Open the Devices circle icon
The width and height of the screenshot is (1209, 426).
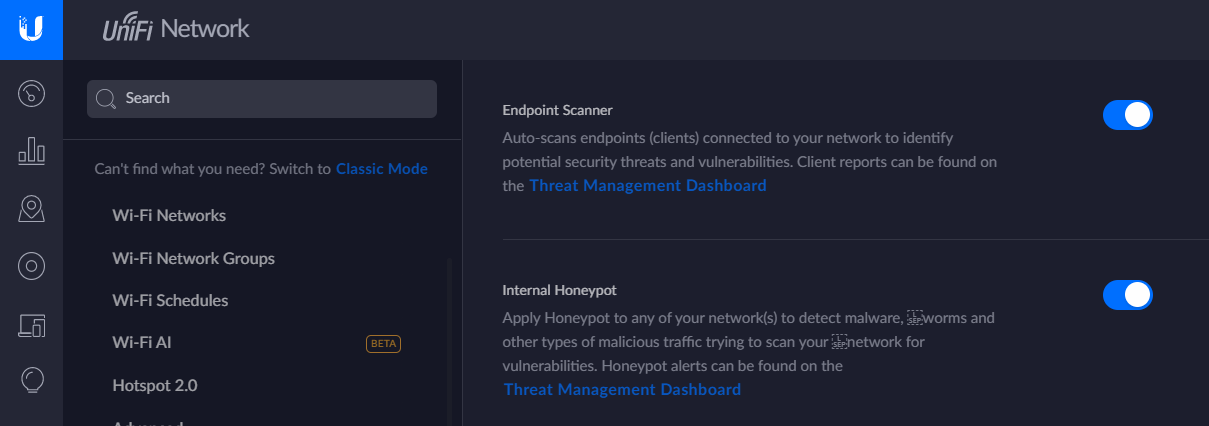coord(31,266)
